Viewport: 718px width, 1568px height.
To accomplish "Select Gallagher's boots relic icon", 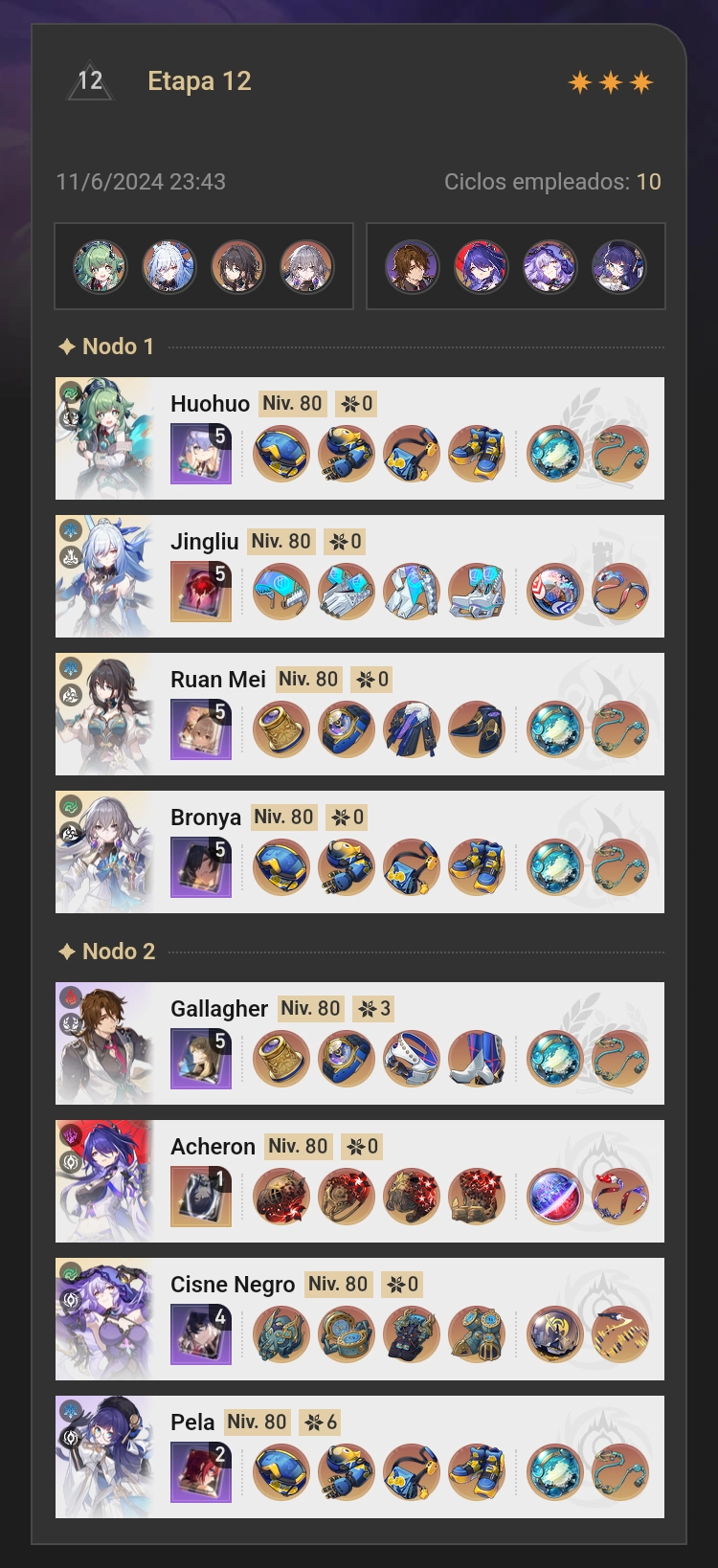I will pyautogui.click(x=477, y=1059).
